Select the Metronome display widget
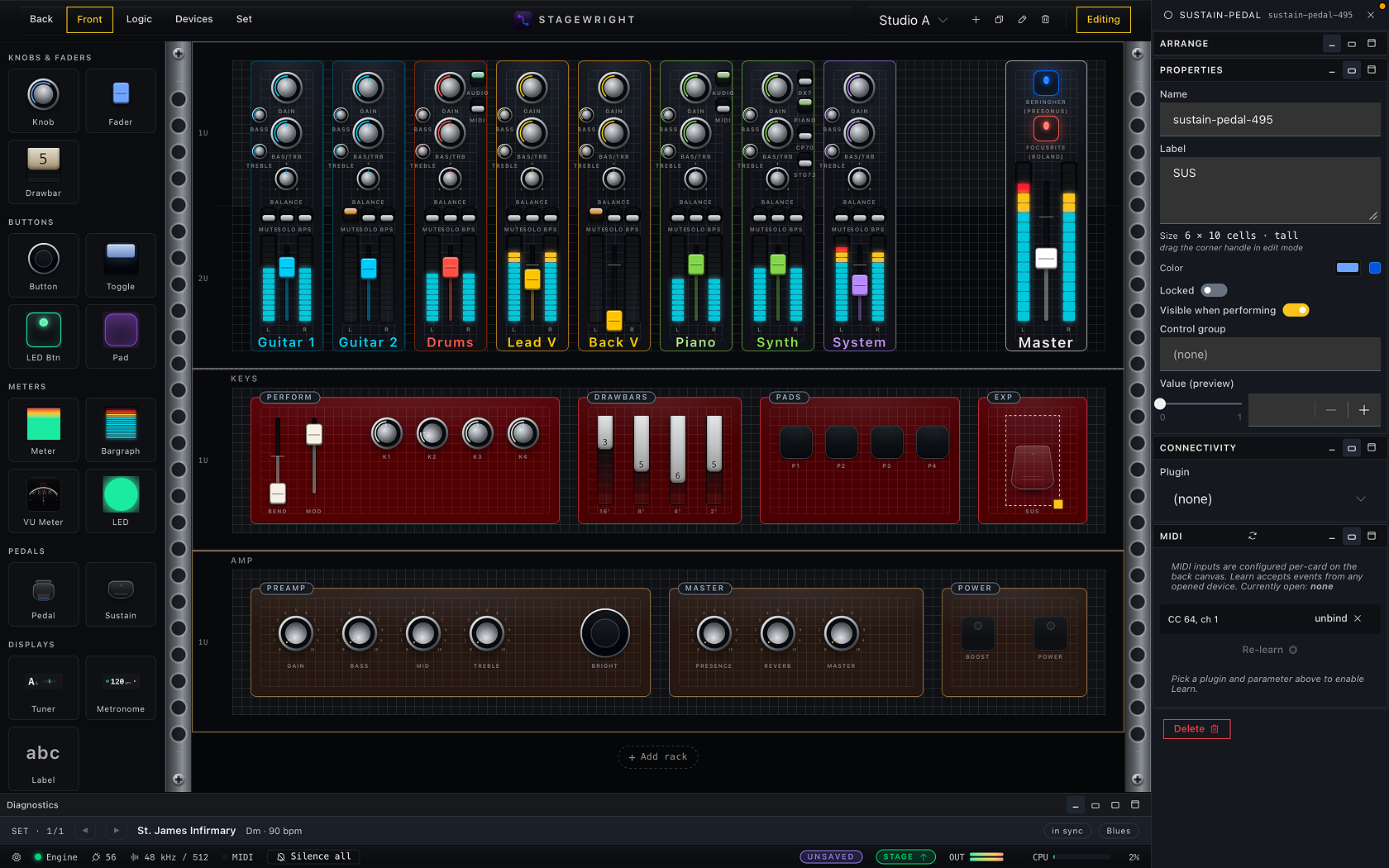 click(121, 688)
